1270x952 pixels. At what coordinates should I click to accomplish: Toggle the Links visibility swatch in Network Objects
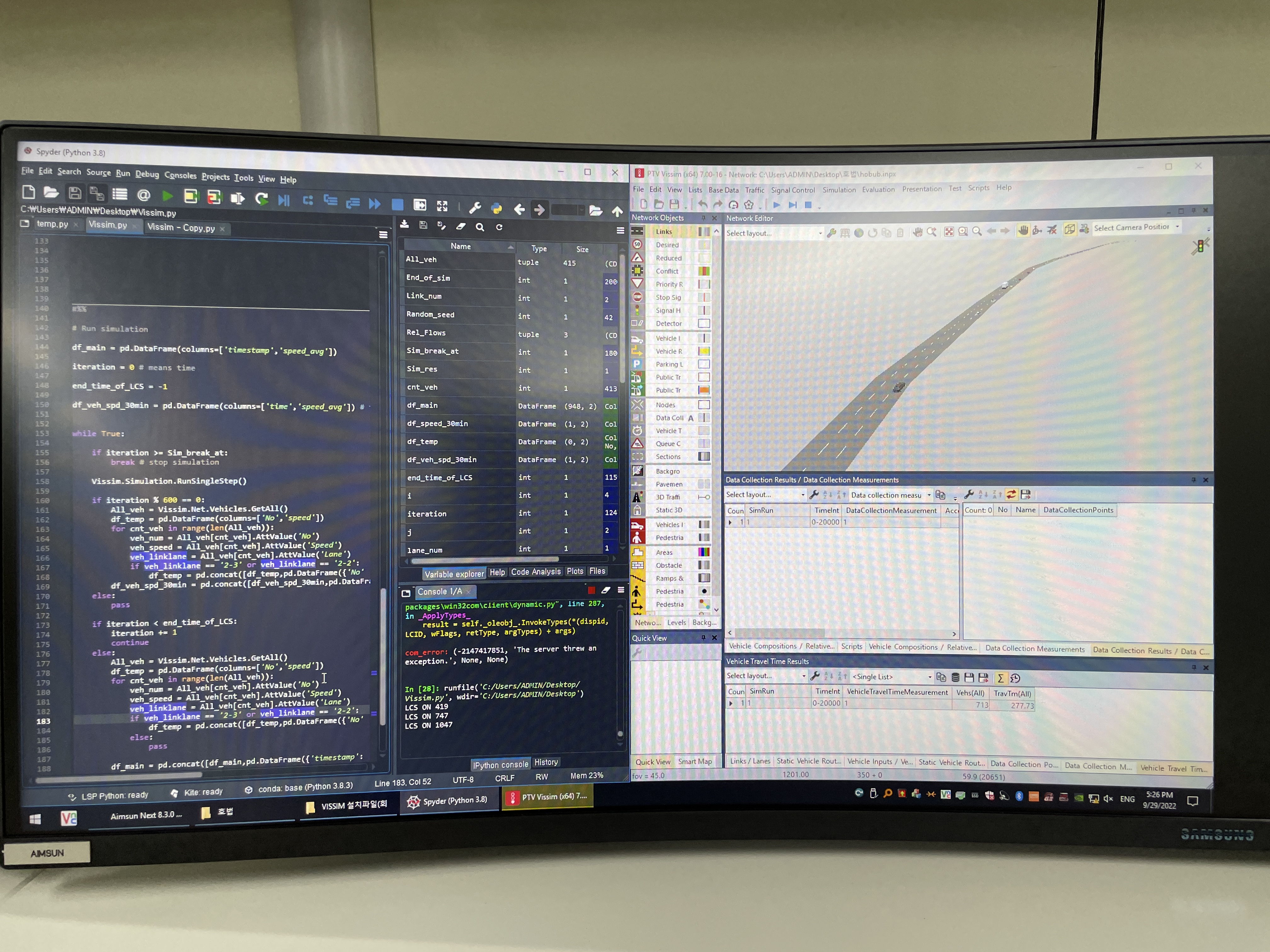704,231
